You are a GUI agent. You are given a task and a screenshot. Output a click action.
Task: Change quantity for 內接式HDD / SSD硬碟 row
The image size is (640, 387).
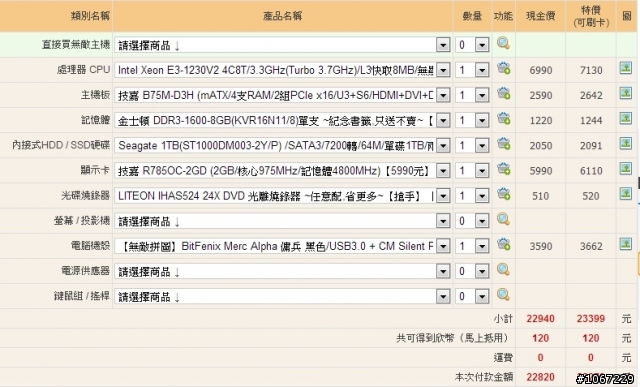click(472, 146)
